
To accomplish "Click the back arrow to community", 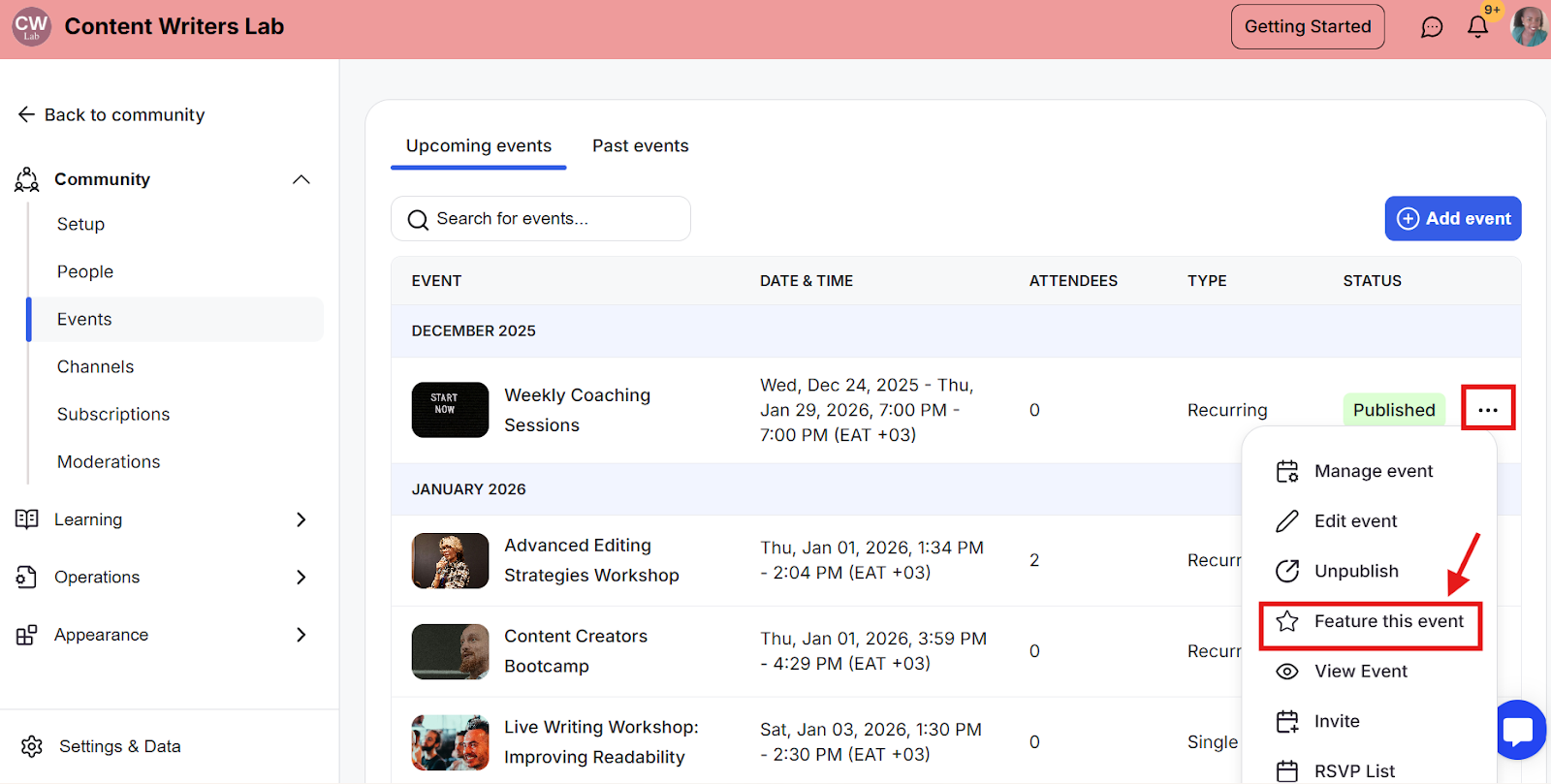I will (x=26, y=114).
